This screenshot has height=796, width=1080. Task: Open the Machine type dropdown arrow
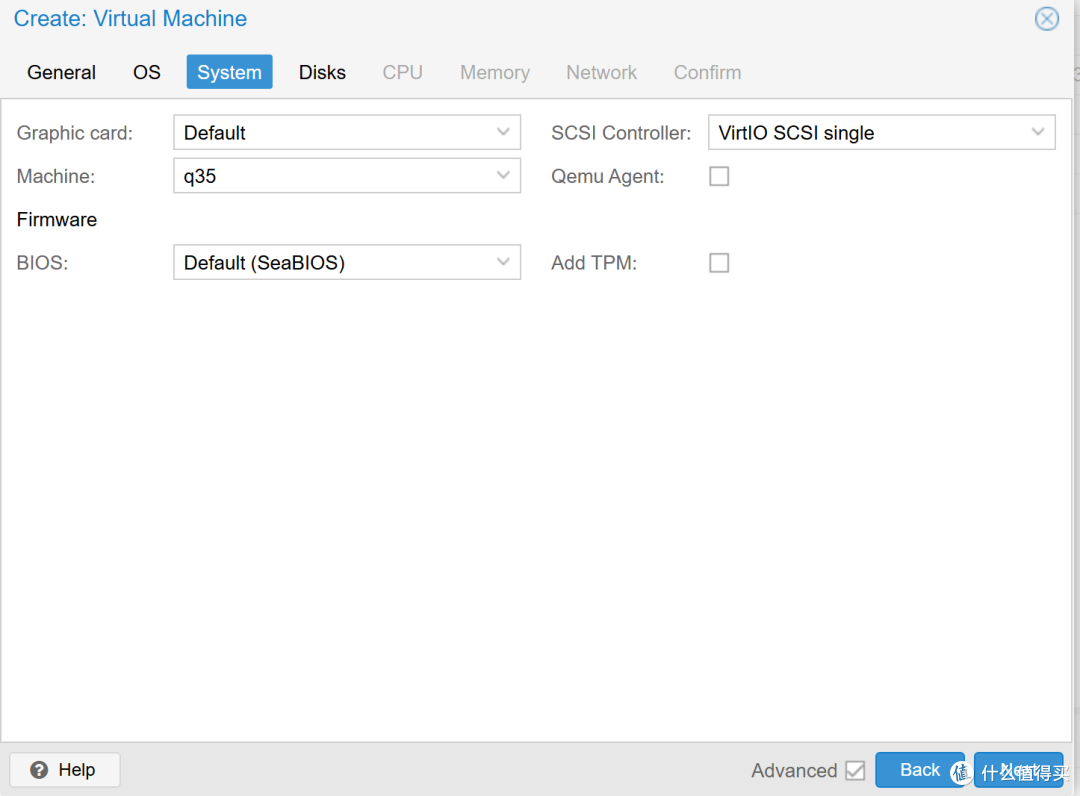pyautogui.click(x=504, y=177)
